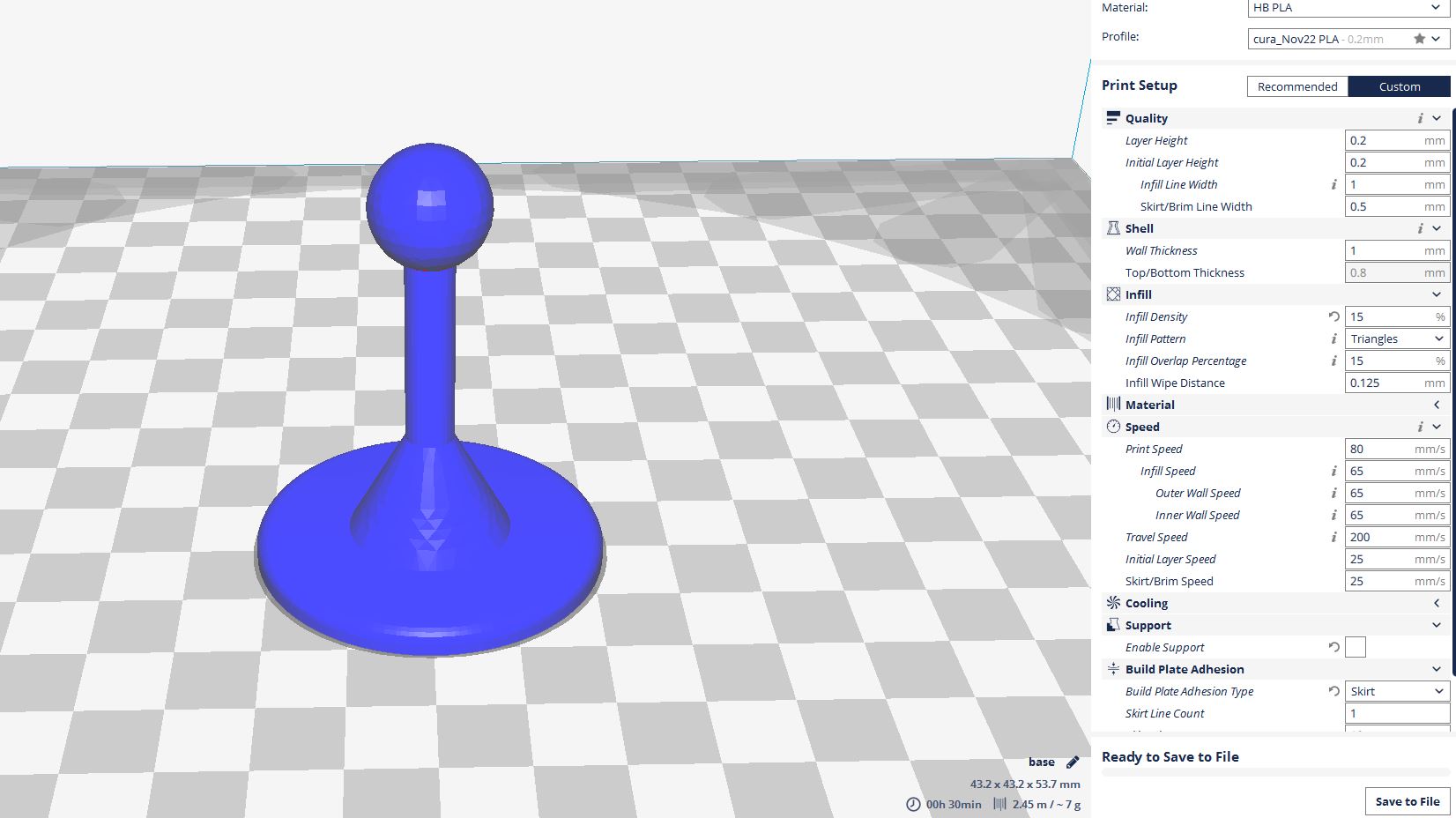The width and height of the screenshot is (1456, 818).
Task: Select the Custom print setup tab
Action: (1399, 86)
